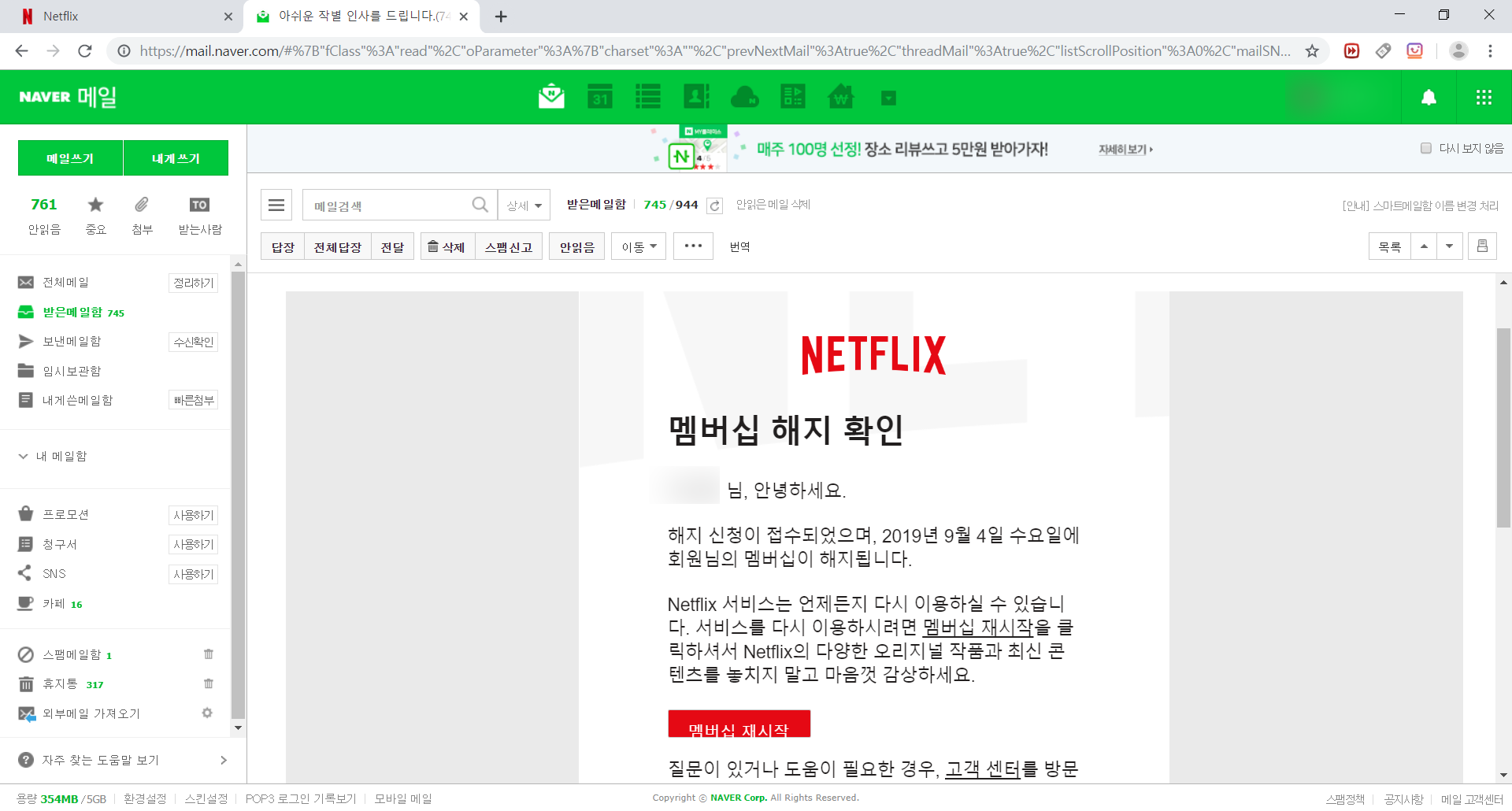Expand more services arrow in green header
The width and height of the screenshot is (1512, 811).
[x=888, y=98]
